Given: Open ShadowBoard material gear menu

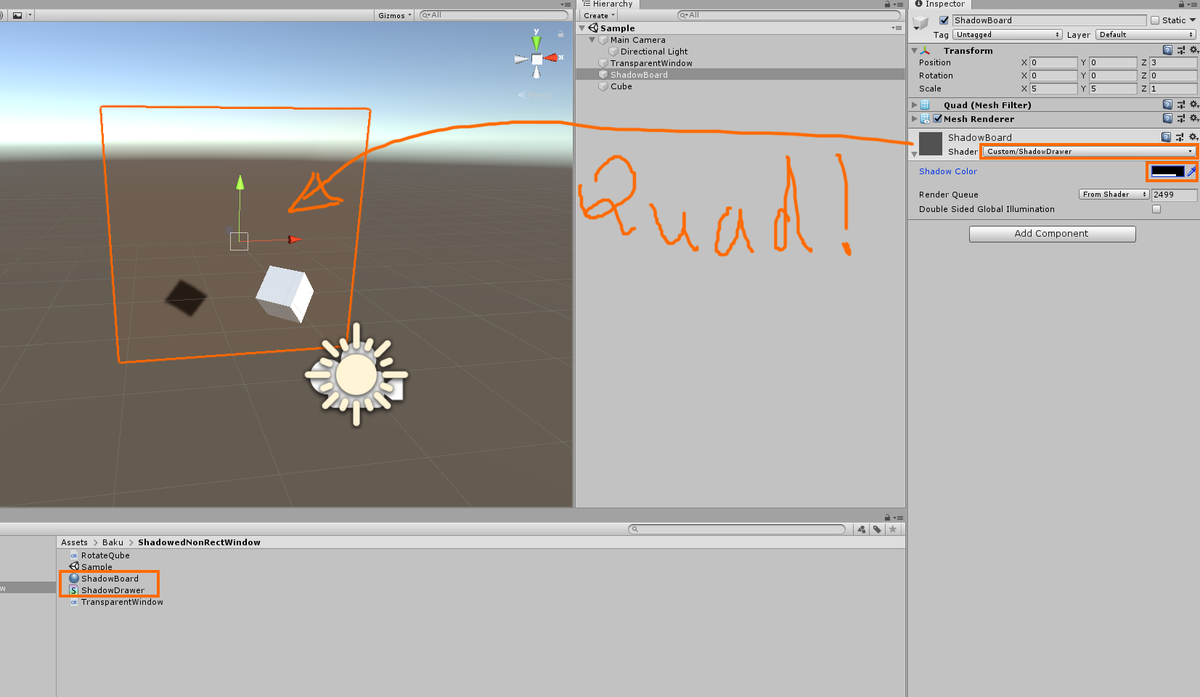Looking at the screenshot, I should tap(1191, 137).
